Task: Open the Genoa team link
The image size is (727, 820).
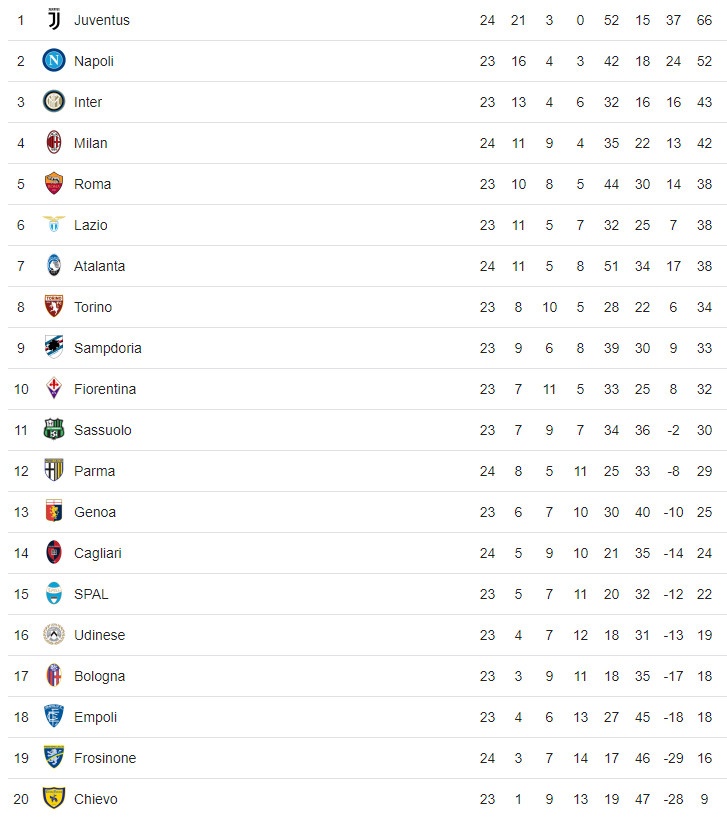Action: [95, 512]
